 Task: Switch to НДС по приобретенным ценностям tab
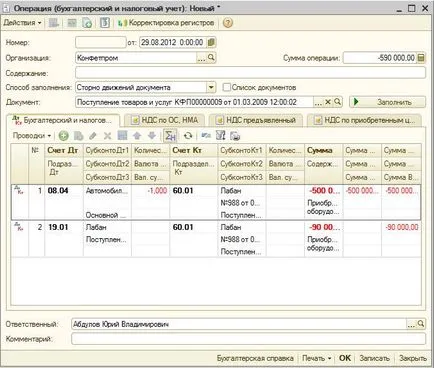(x=364, y=120)
